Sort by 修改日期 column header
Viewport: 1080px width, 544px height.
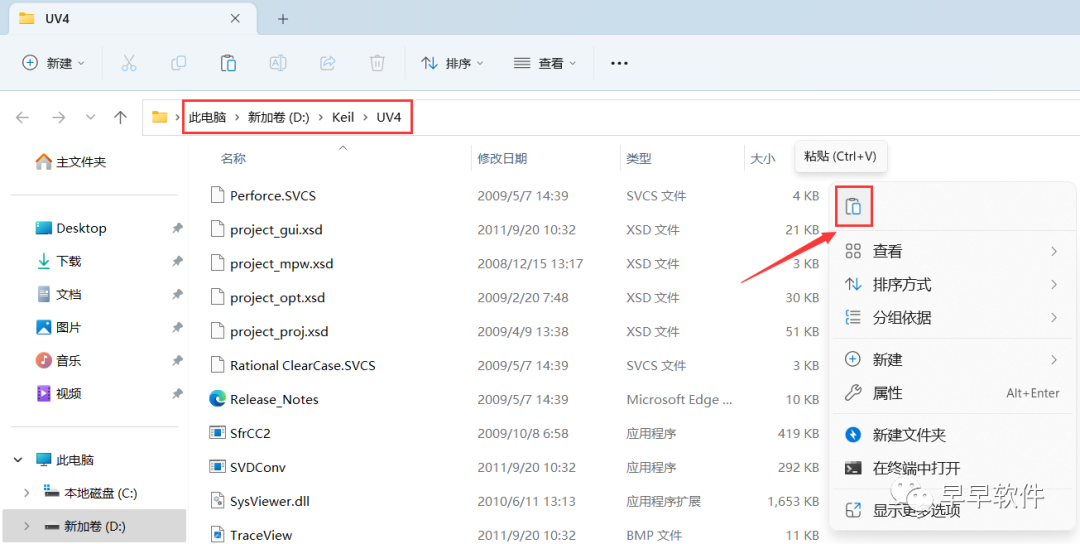point(502,158)
